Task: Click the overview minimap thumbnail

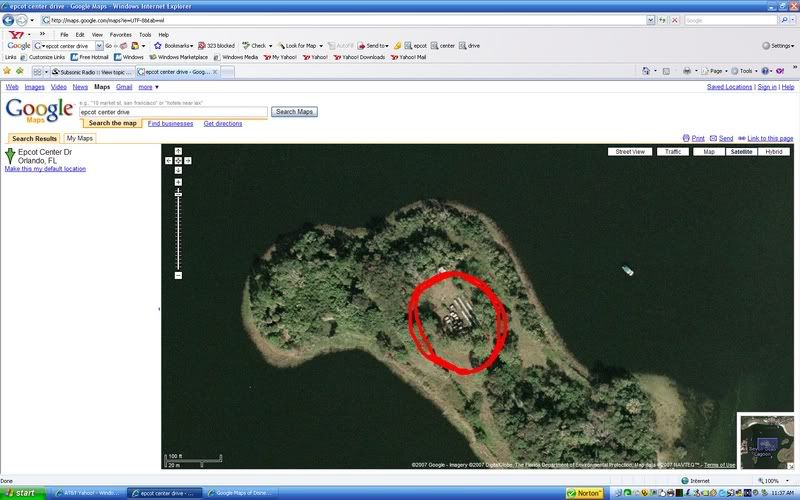Action: coord(767,442)
